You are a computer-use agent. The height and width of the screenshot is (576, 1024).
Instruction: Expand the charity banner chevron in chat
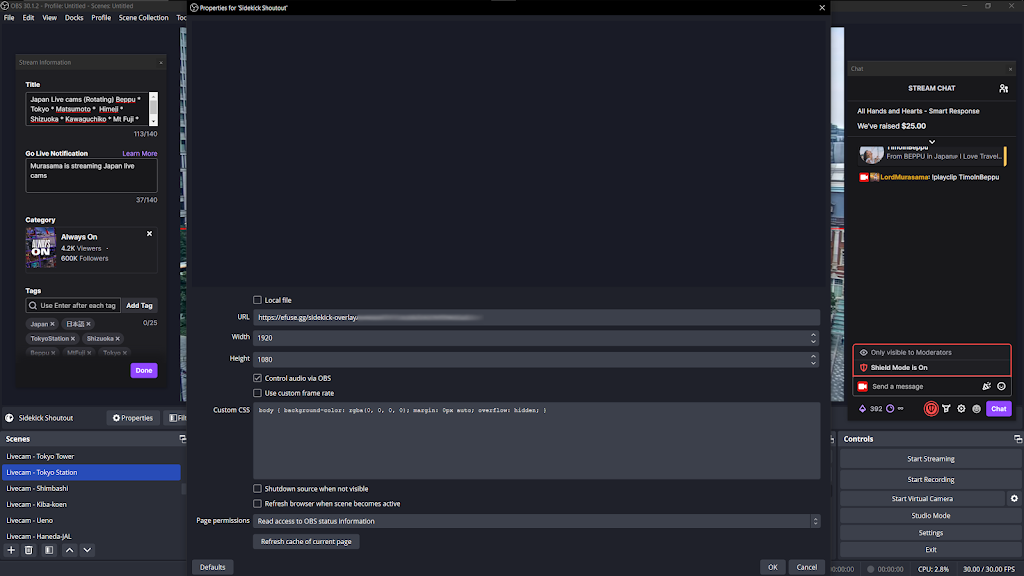(x=932, y=143)
